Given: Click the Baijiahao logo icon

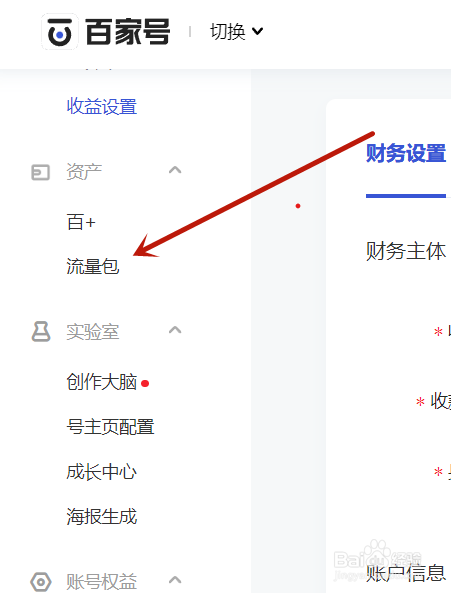Looking at the screenshot, I should click(x=60, y=32).
